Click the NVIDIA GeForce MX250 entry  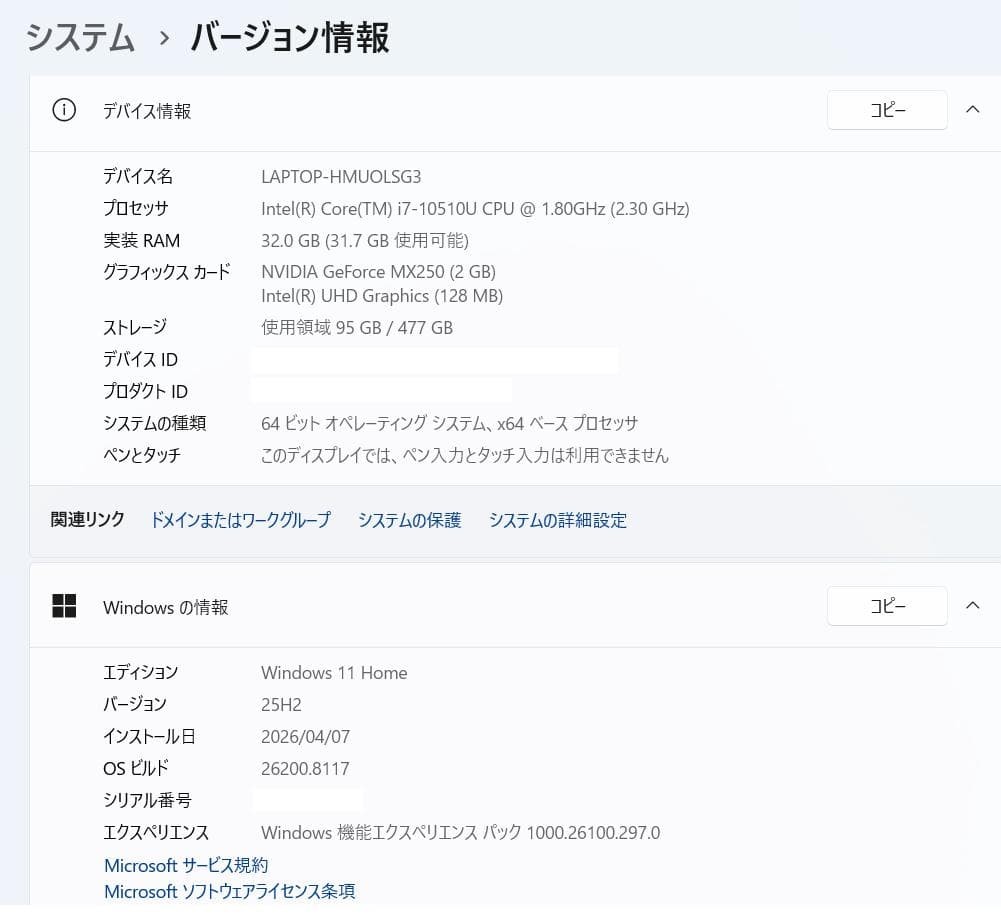click(379, 272)
